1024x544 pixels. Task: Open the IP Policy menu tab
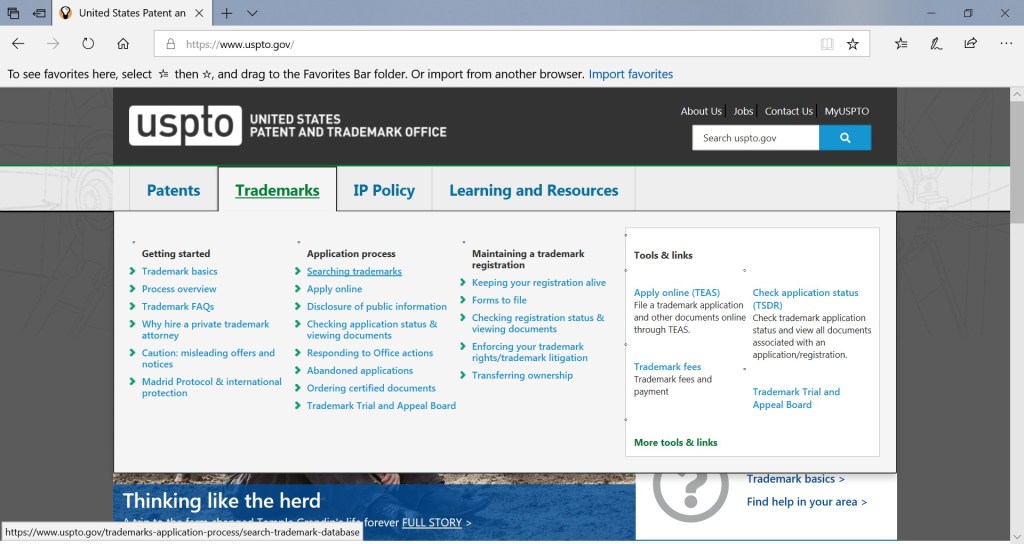[x=384, y=190]
